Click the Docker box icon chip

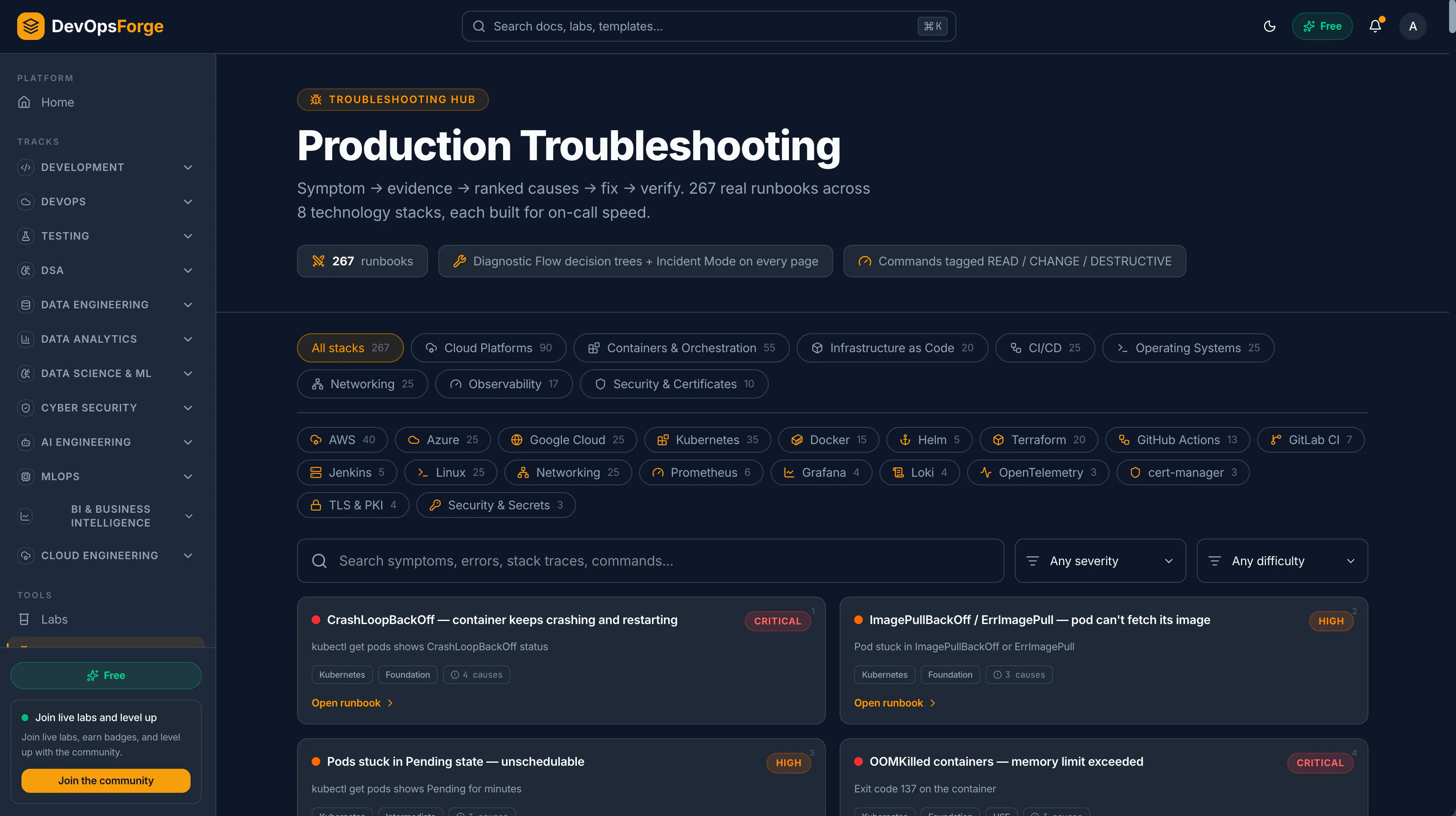[x=797, y=440]
